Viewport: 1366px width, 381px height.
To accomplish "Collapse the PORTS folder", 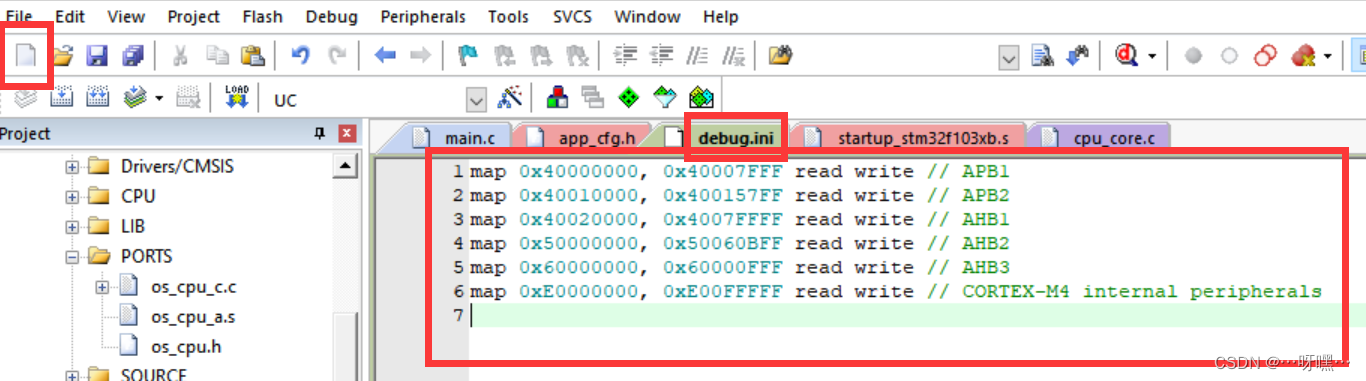I will point(72,256).
